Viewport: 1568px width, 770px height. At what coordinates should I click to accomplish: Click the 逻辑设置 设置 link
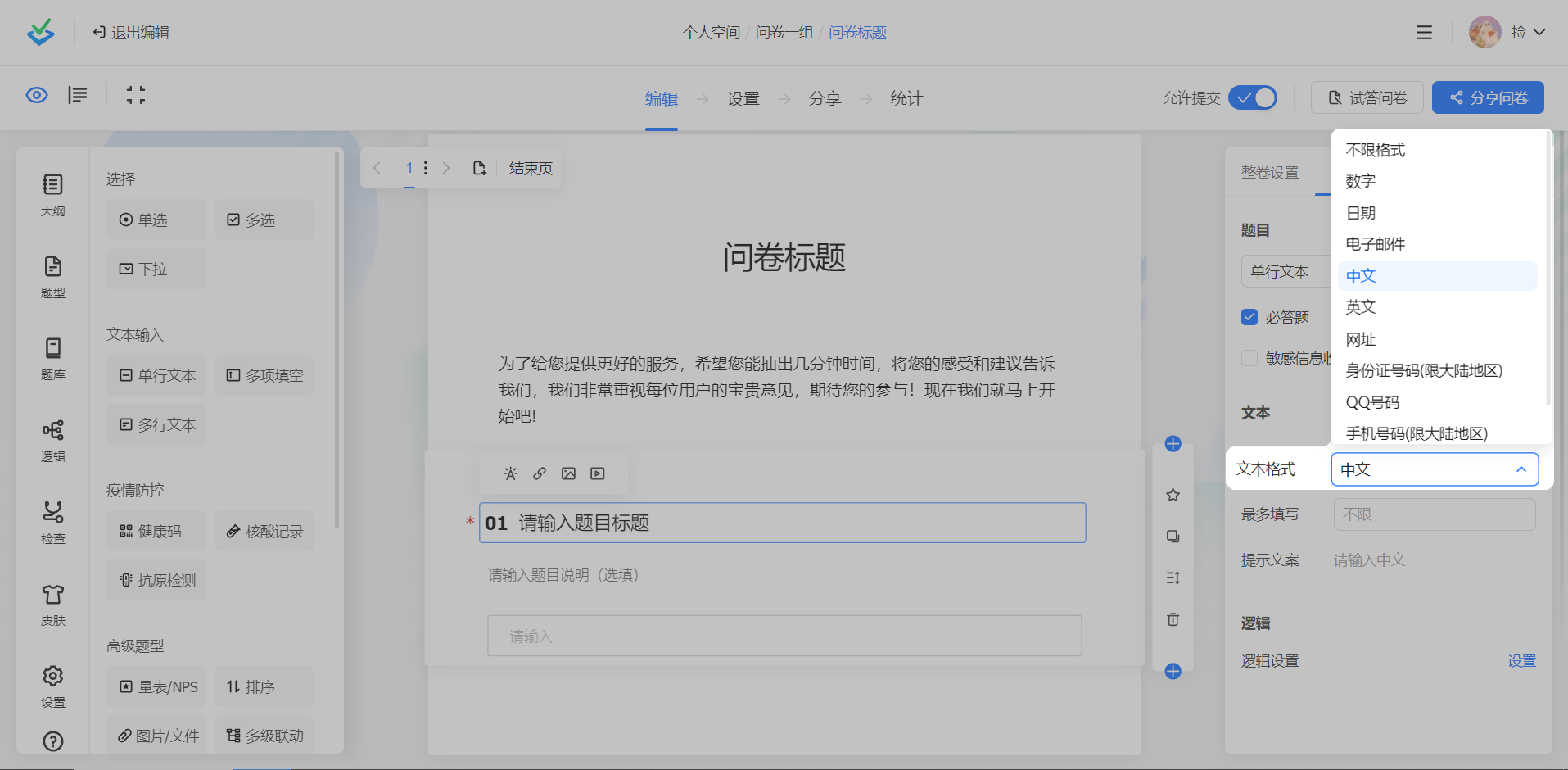[x=1521, y=661]
